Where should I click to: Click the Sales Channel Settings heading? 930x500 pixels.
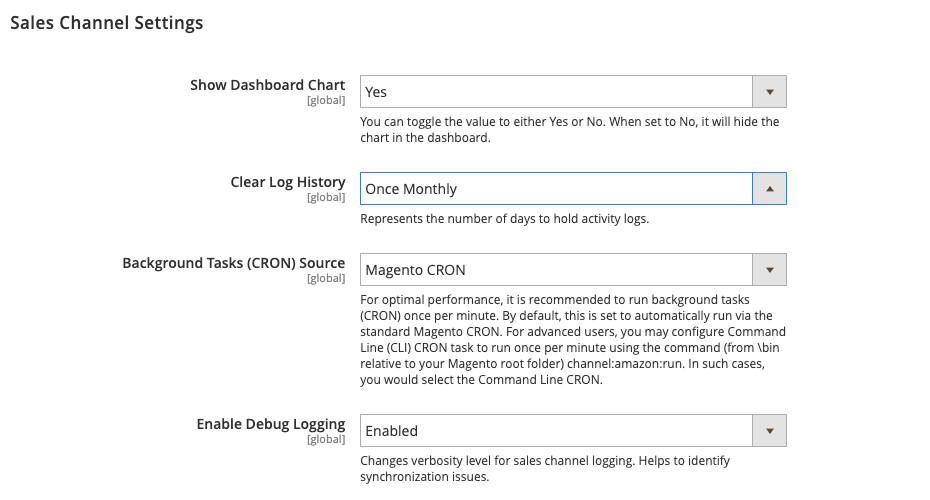click(107, 23)
